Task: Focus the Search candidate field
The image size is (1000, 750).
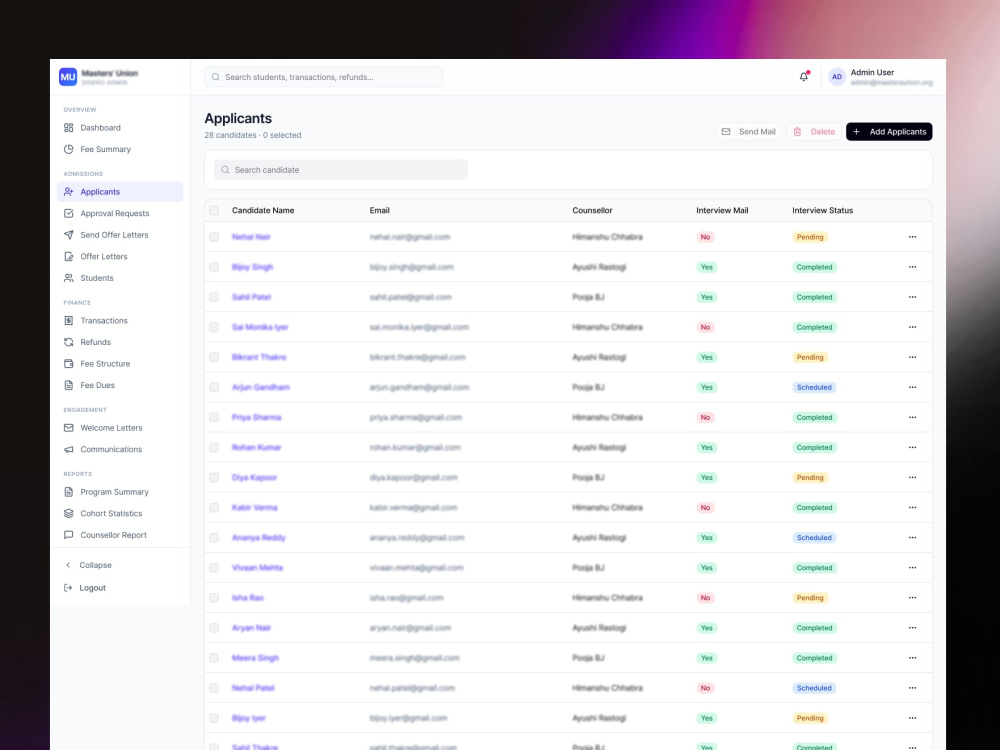Action: click(x=341, y=170)
